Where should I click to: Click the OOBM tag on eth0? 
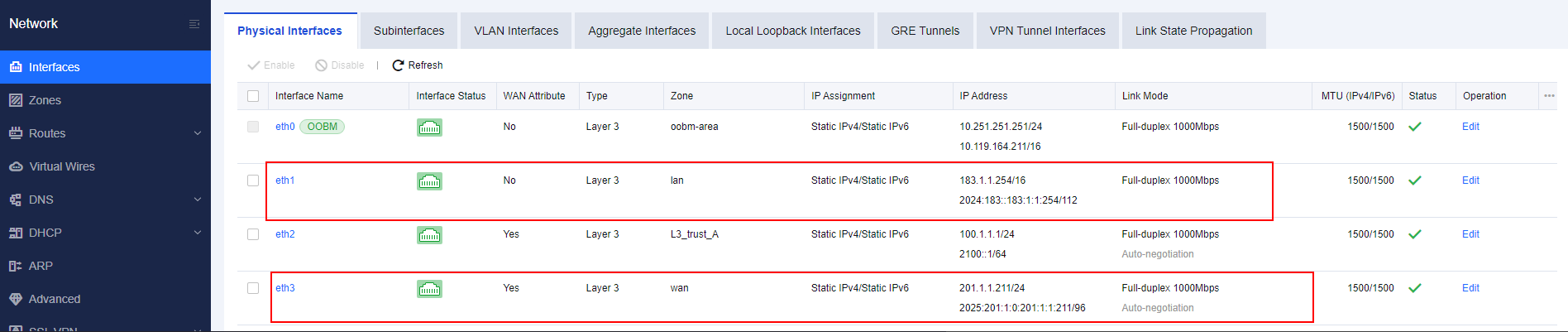pyautogui.click(x=323, y=127)
